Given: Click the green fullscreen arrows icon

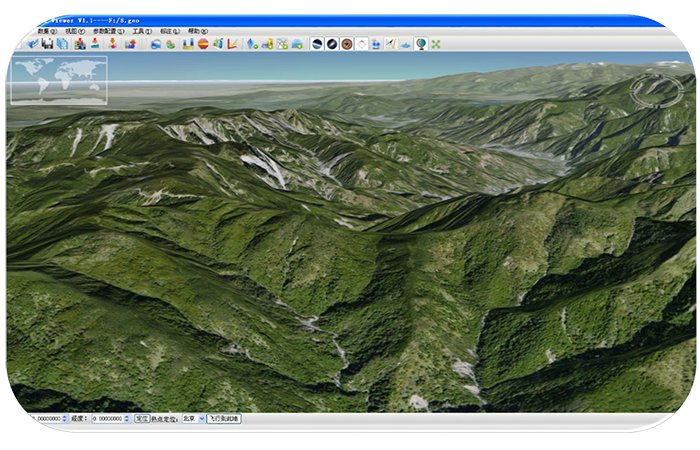Looking at the screenshot, I should pos(436,44).
